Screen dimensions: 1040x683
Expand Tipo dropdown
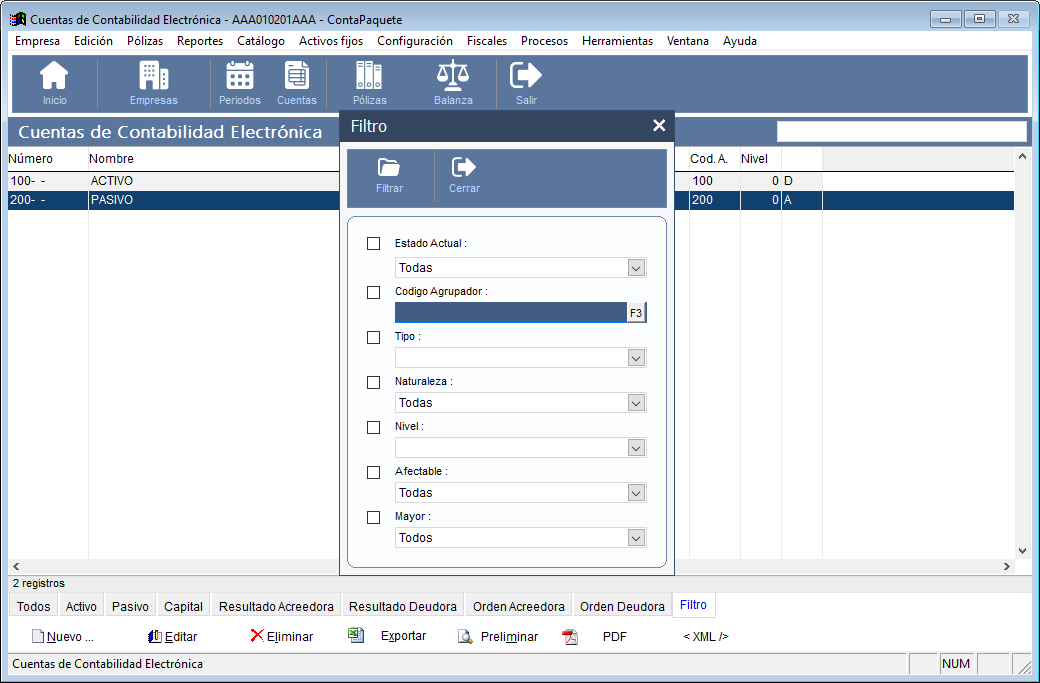pos(636,358)
